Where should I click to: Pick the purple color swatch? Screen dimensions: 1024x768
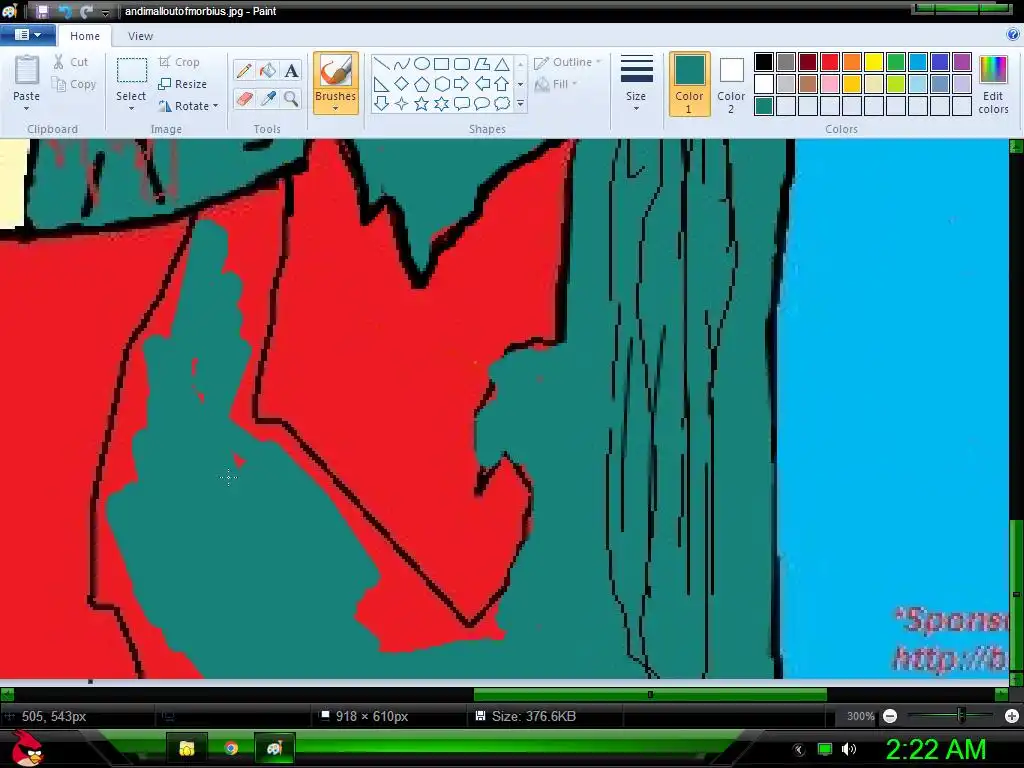(962, 62)
